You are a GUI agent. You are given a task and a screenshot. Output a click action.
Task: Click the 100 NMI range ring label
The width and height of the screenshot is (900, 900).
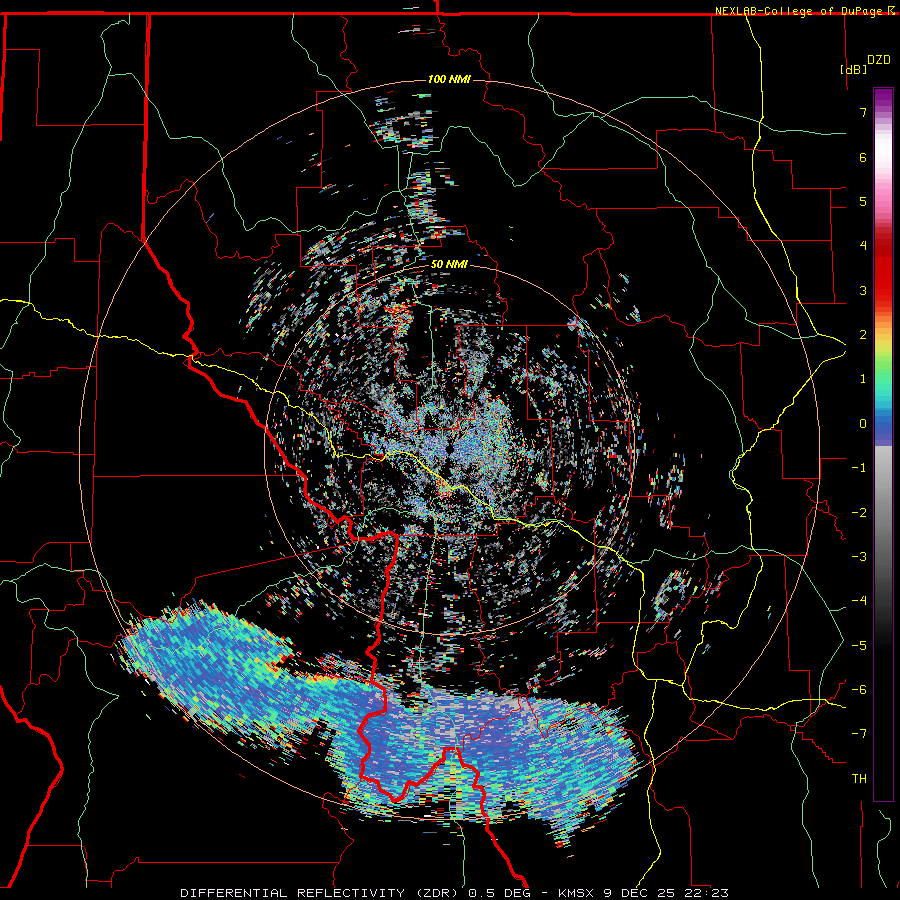[x=449, y=79]
